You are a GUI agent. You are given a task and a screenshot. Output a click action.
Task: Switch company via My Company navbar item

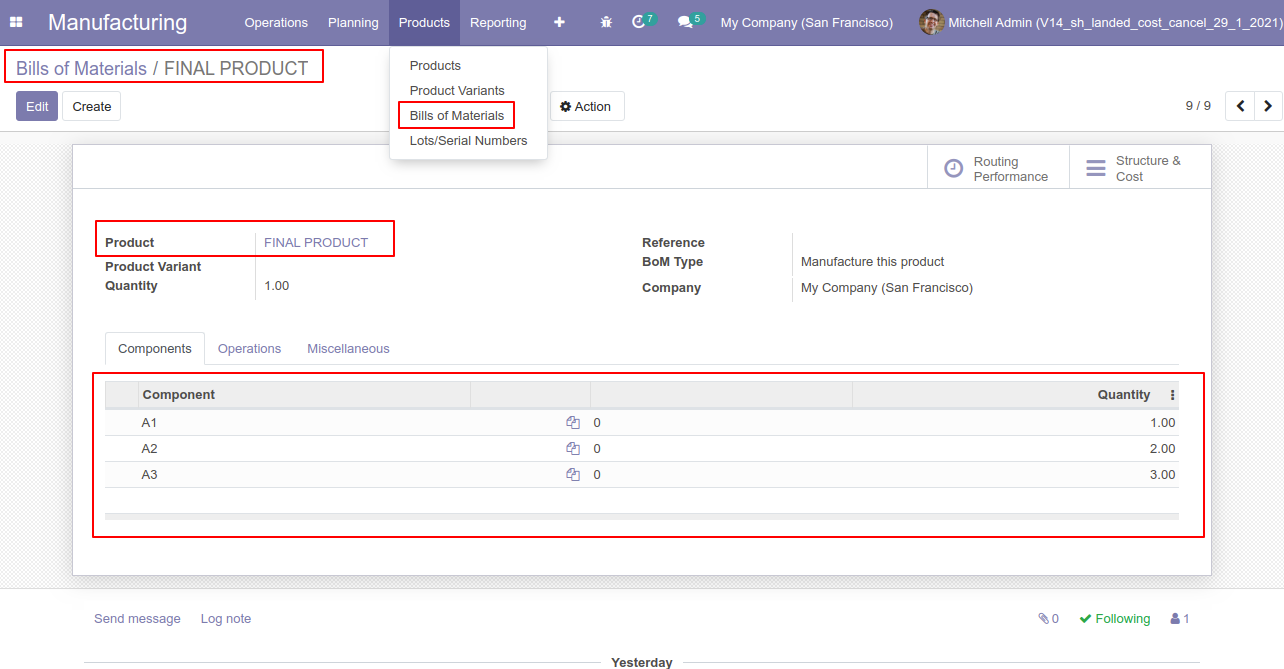tap(807, 22)
